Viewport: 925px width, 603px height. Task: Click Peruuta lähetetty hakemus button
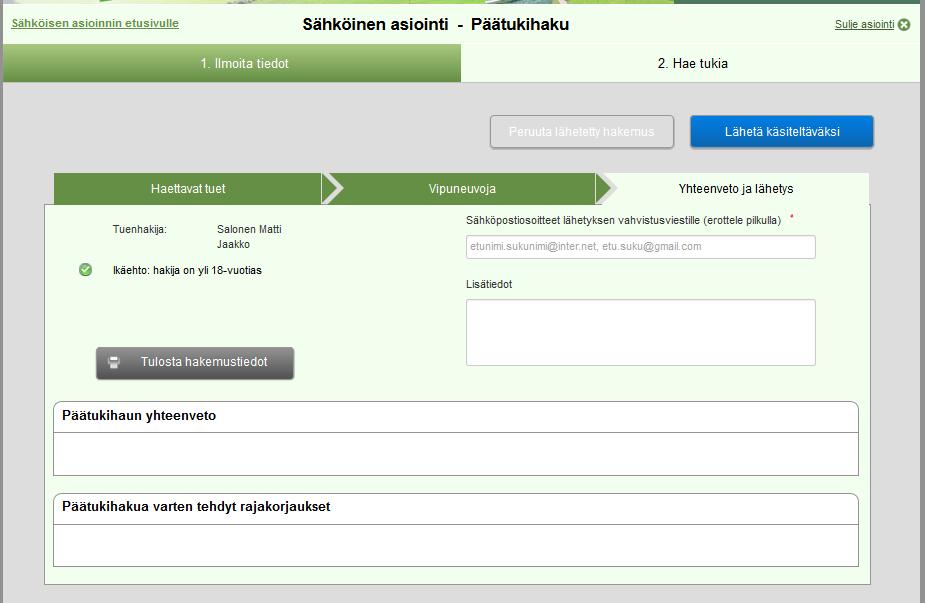[582, 132]
